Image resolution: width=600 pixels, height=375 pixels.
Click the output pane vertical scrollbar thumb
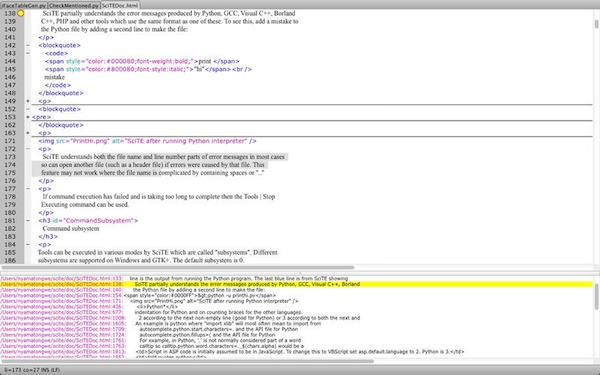pyautogui.click(x=596, y=297)
